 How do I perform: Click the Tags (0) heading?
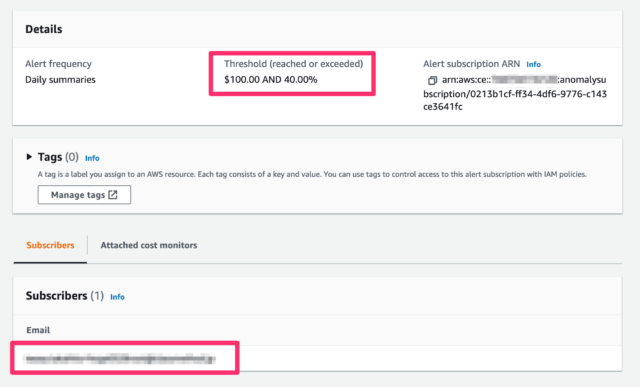(58, 157)
